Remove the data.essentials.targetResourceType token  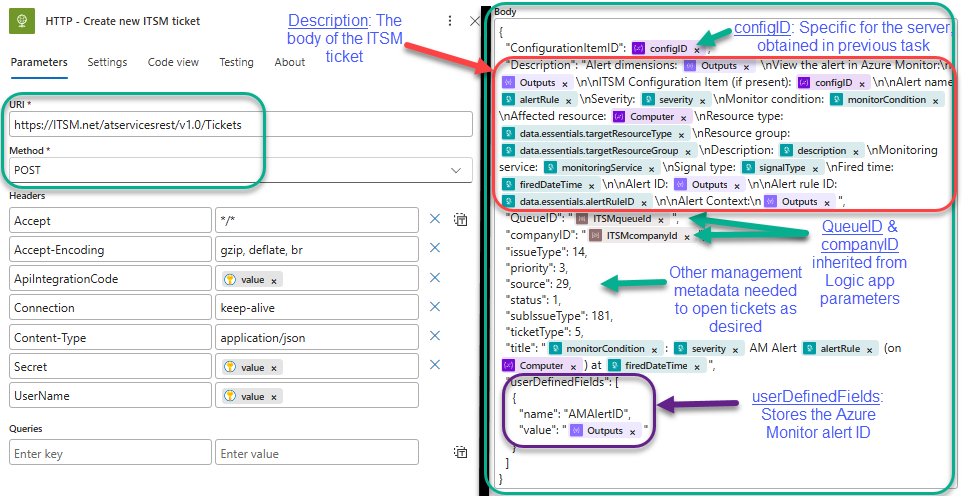(681, 135)
